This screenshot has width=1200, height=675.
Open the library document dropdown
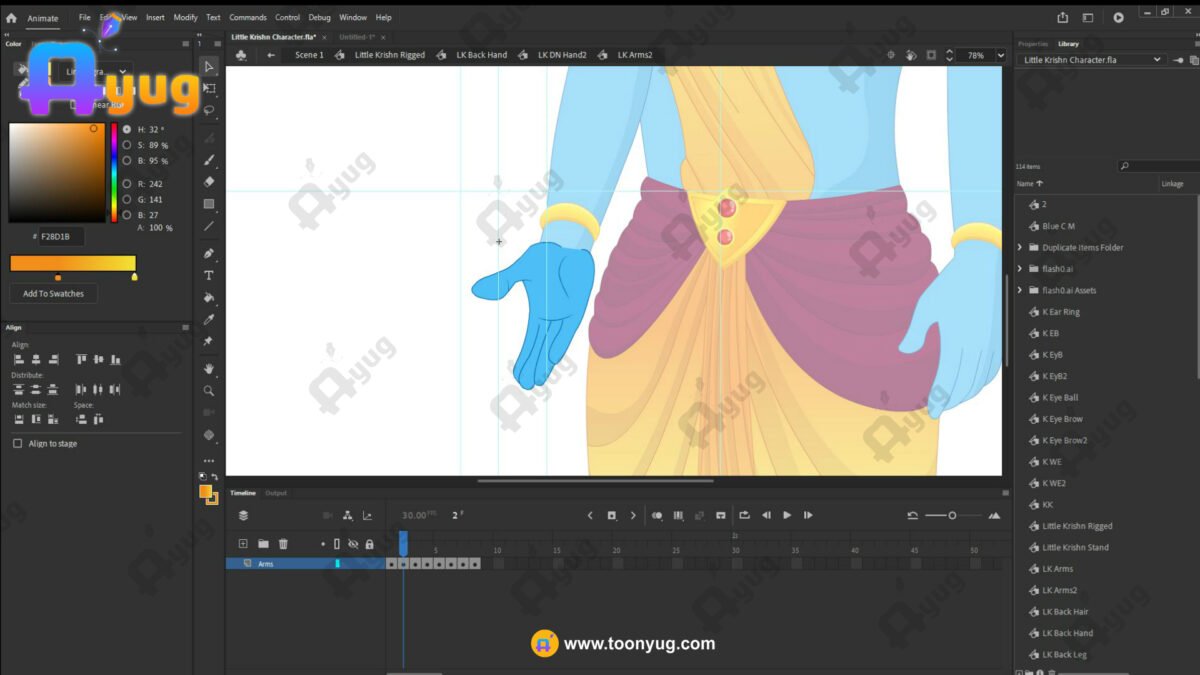1093,60
